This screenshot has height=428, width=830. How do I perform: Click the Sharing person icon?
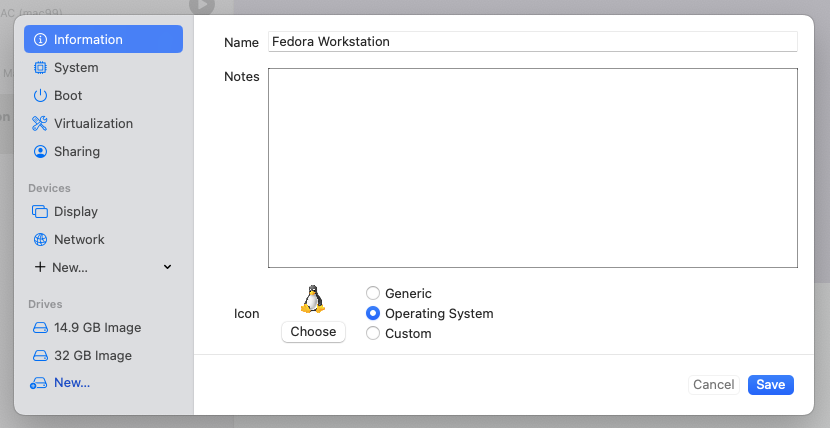pos(40,152)
